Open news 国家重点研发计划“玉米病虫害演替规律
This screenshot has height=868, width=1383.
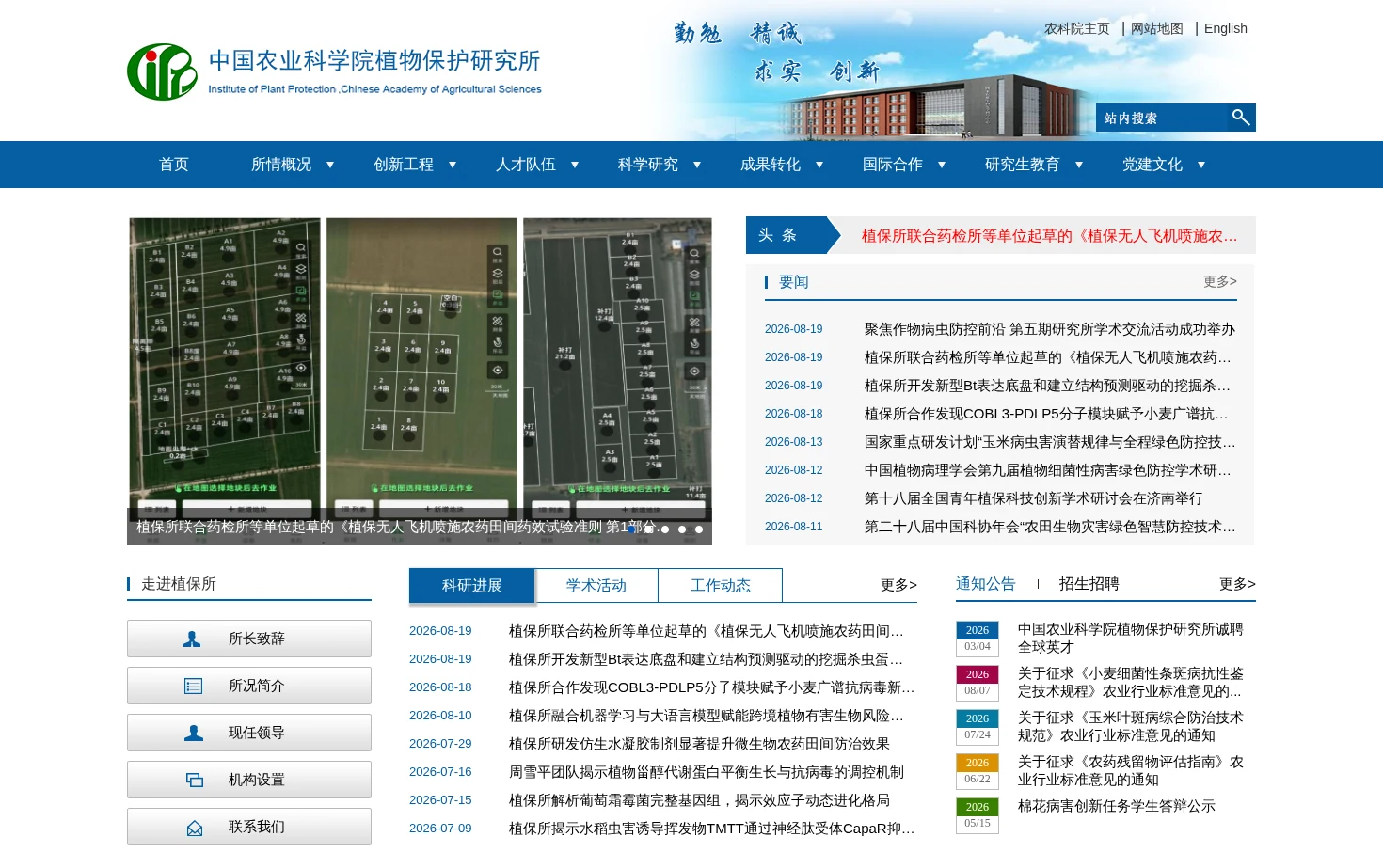1050,442
